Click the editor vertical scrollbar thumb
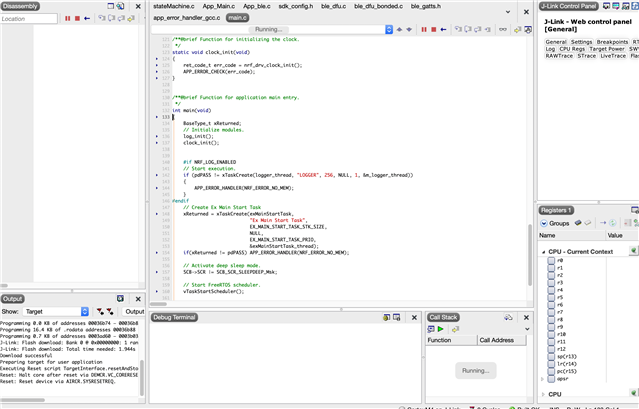 pos(530,255)
